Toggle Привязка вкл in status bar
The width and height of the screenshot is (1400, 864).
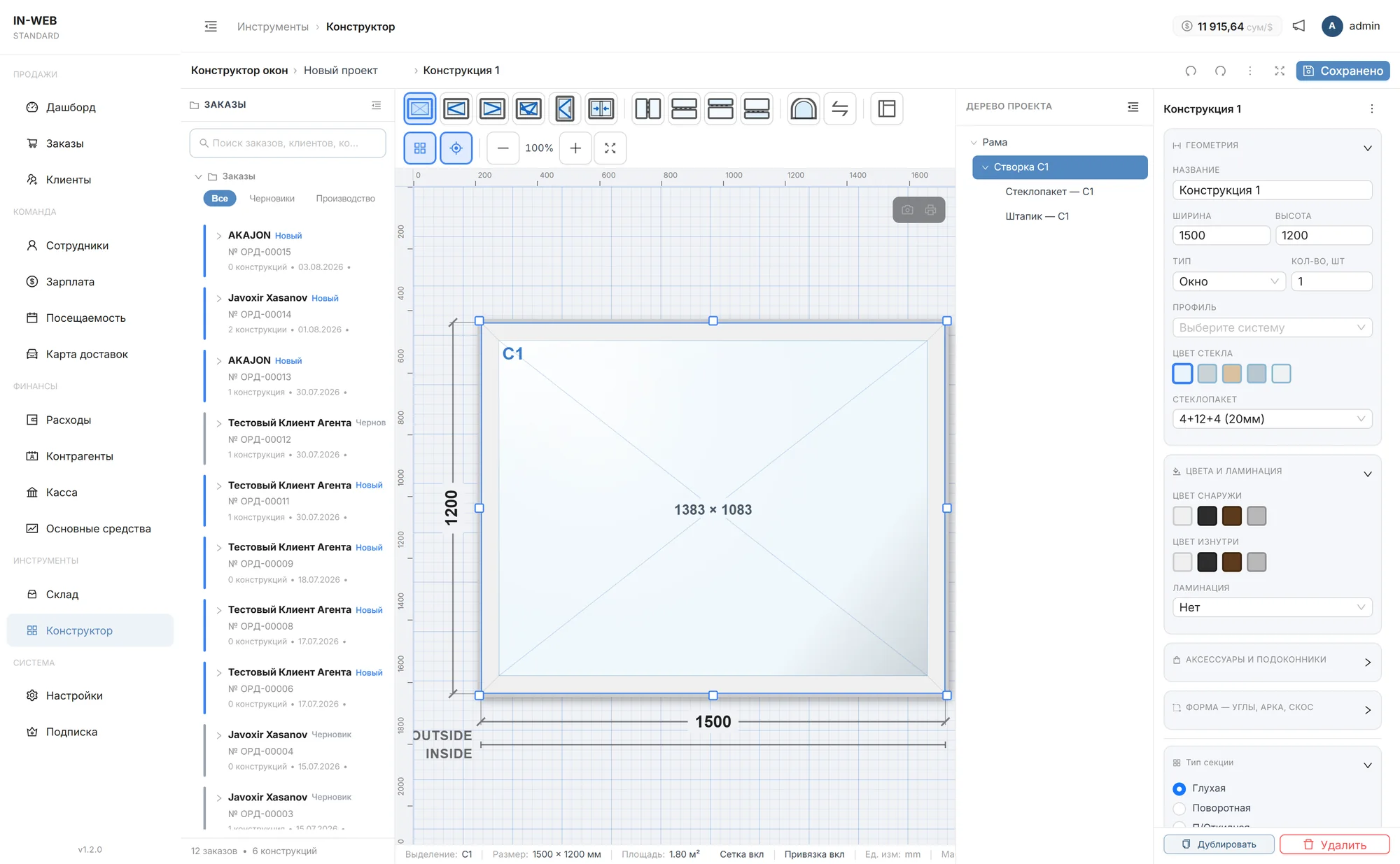click(x=814, y=854)
